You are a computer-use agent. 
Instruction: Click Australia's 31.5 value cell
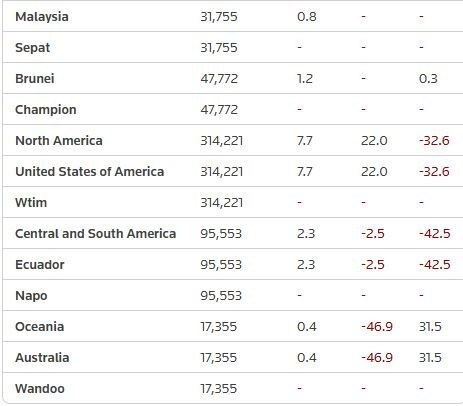pyautogui.click(x=430, y=358)
